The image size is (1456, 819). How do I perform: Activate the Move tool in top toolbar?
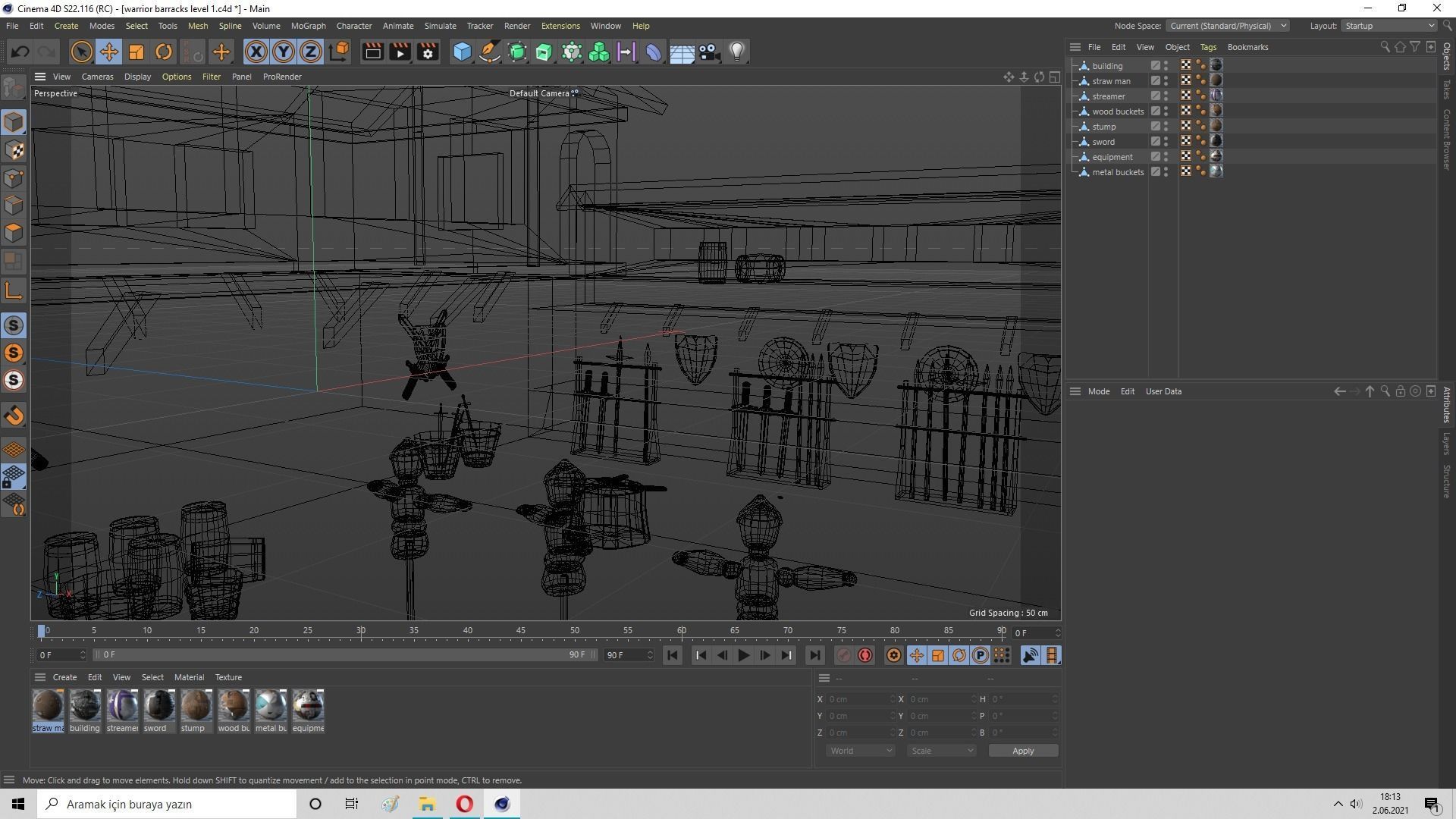(x=108, y=52)
